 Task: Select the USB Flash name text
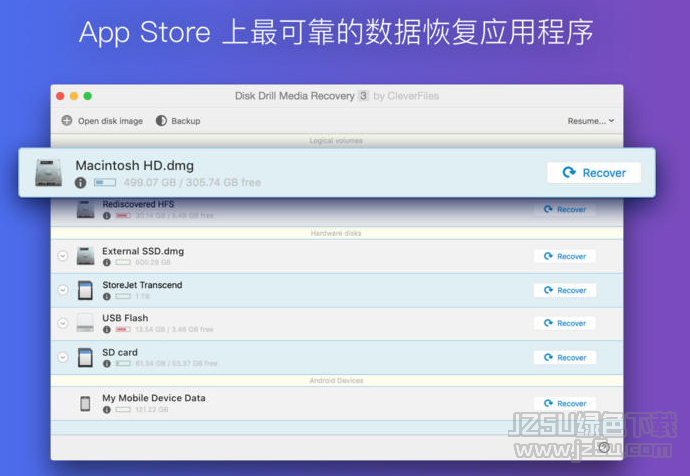(x=125, y=318)
